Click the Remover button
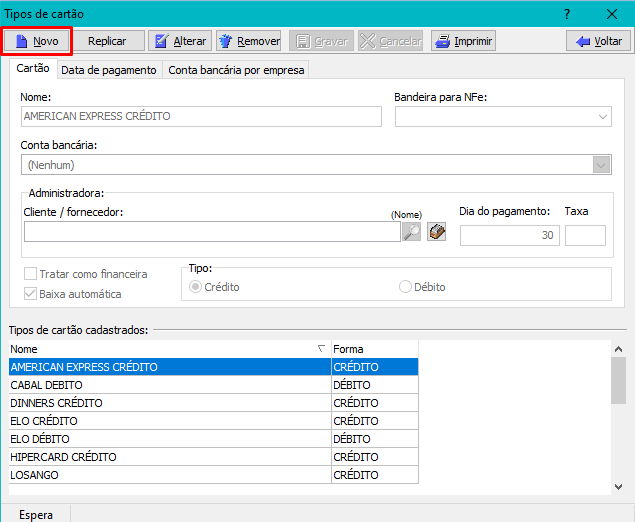 (x=248, y=41)
